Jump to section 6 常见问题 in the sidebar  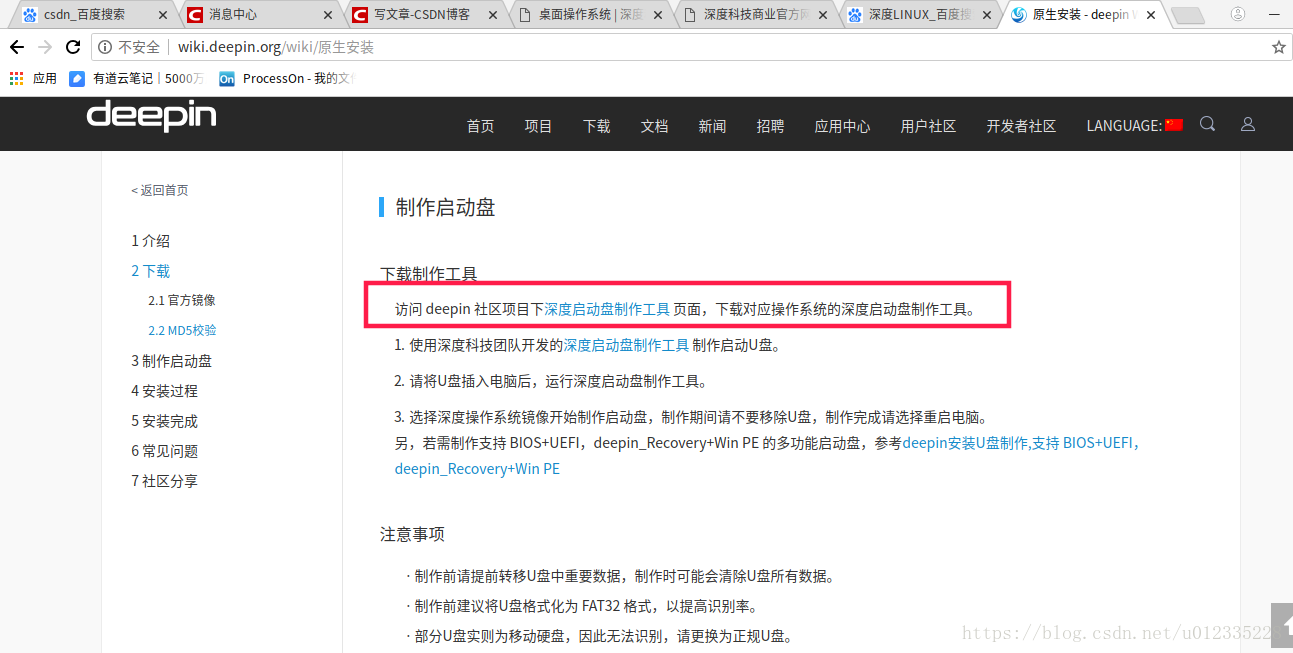[x=164, y=451]
